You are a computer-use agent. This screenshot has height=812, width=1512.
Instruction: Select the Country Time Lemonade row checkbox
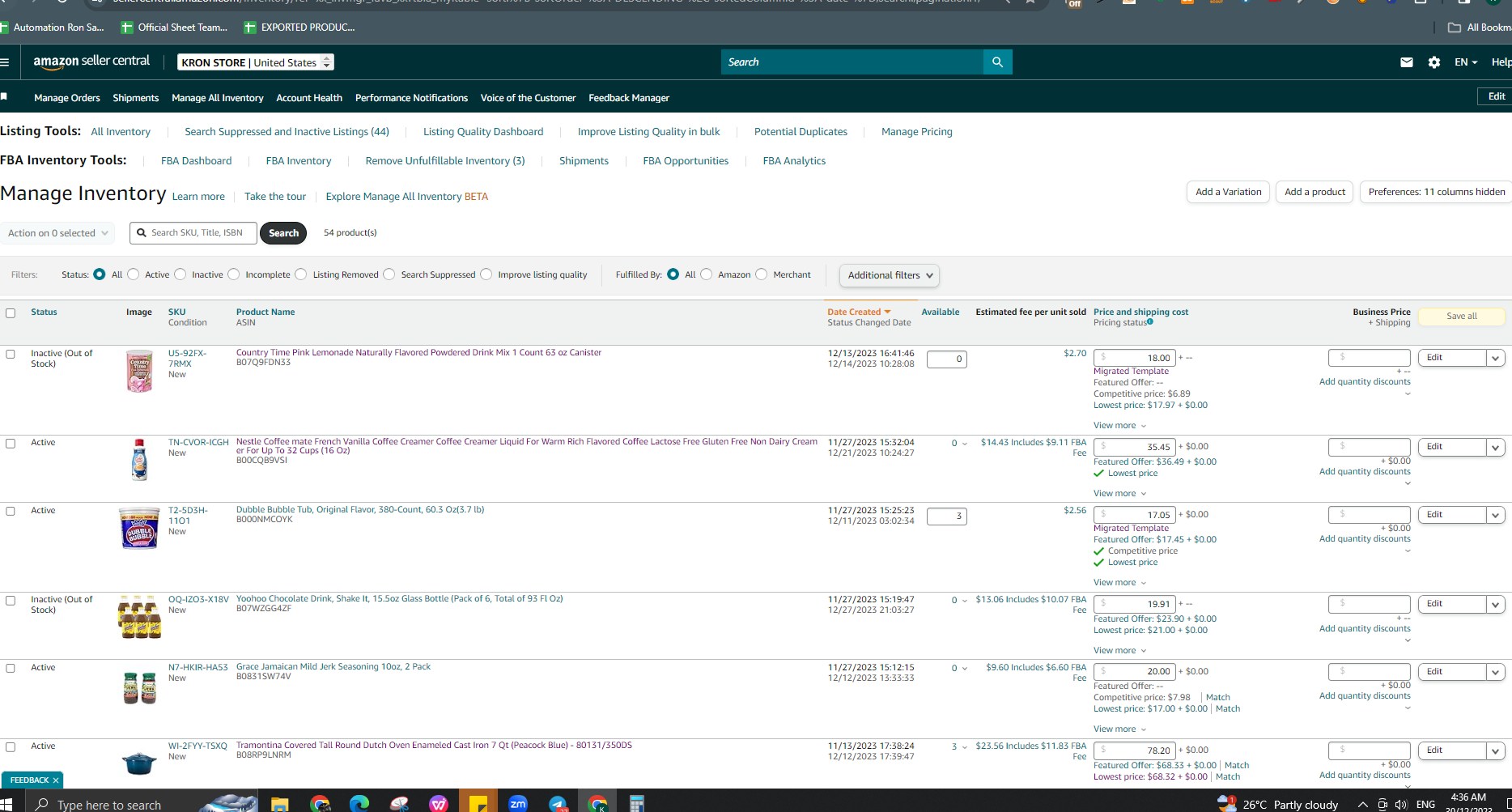click(x=11, y=355)
